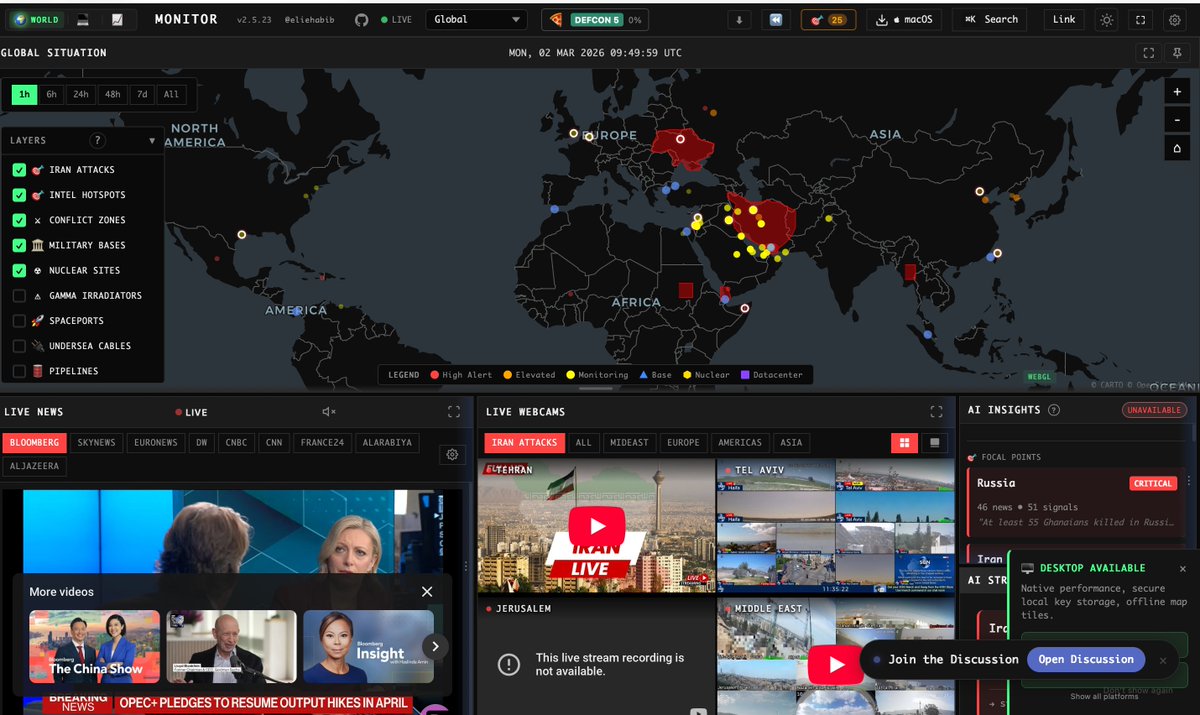Screen dimensions: 1200x715
Task: Open the AI Insights help icon
Action: pos(1054,410)
